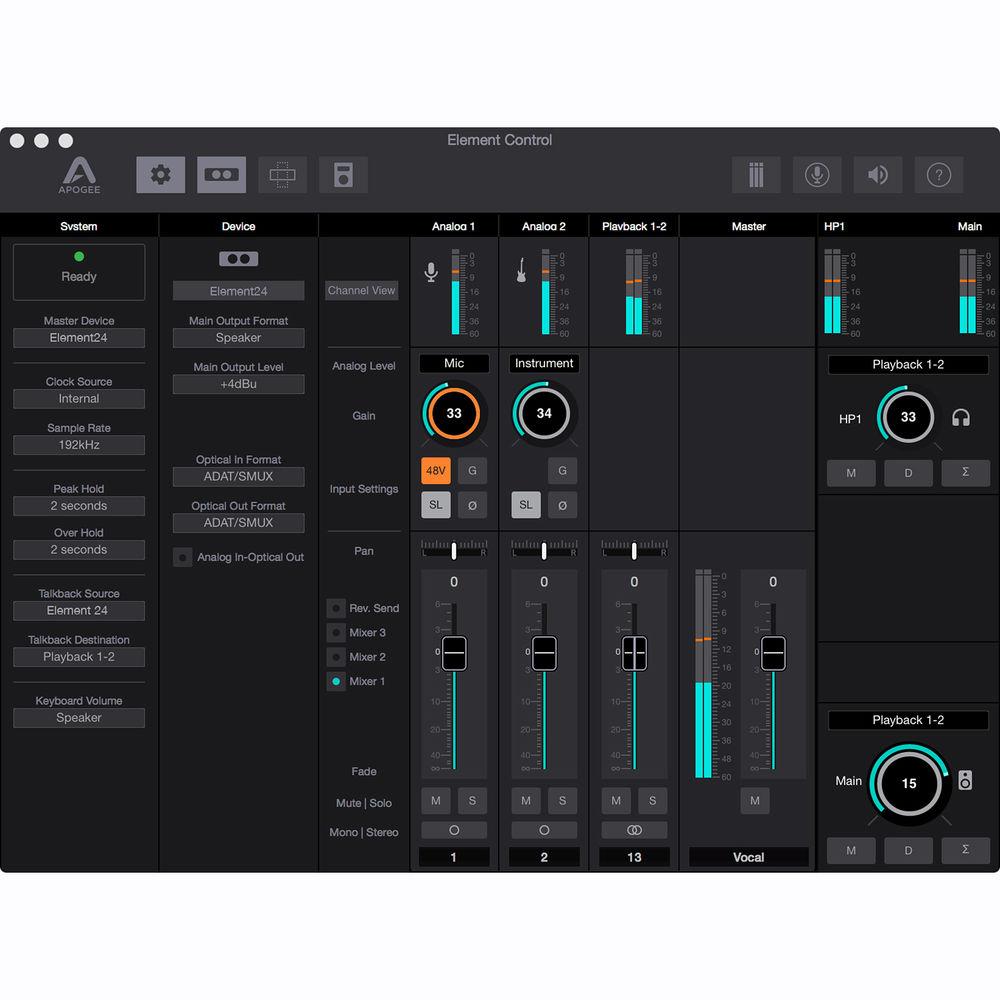Click the settings gear icon in toolbar

[x=160, y=175]
